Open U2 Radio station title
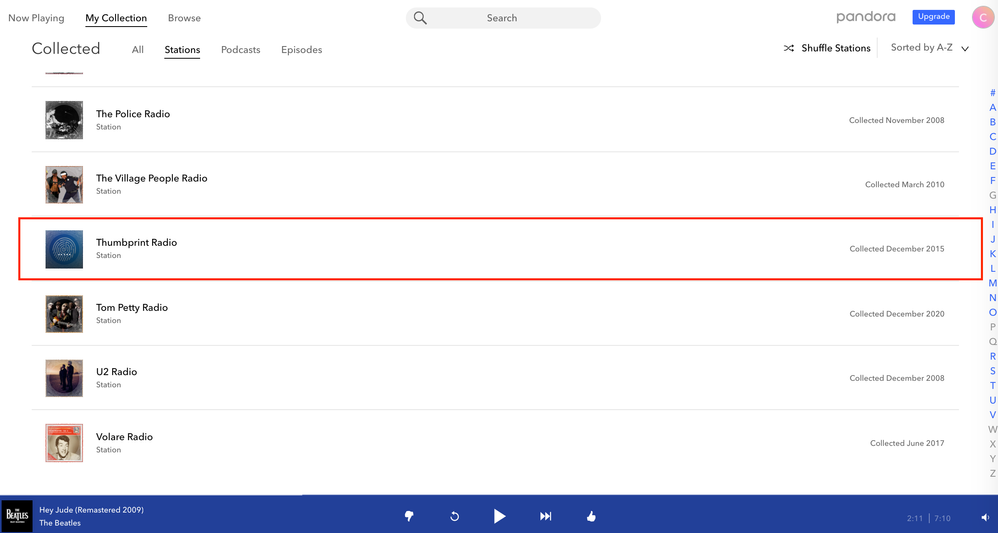998x533 pixels. point(116,372)
